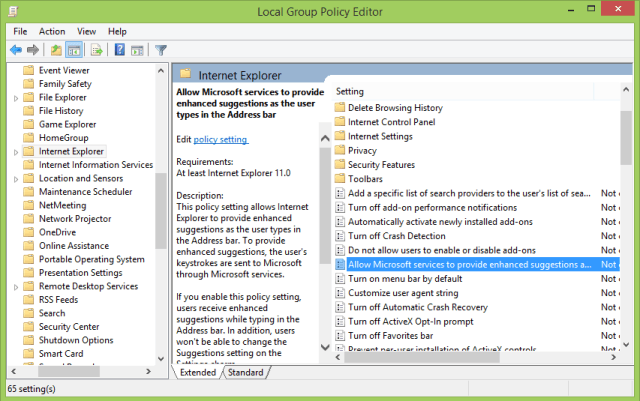640x401 pixels.
Task: Select Network Projector in the tree
Action: click(75, 218)
